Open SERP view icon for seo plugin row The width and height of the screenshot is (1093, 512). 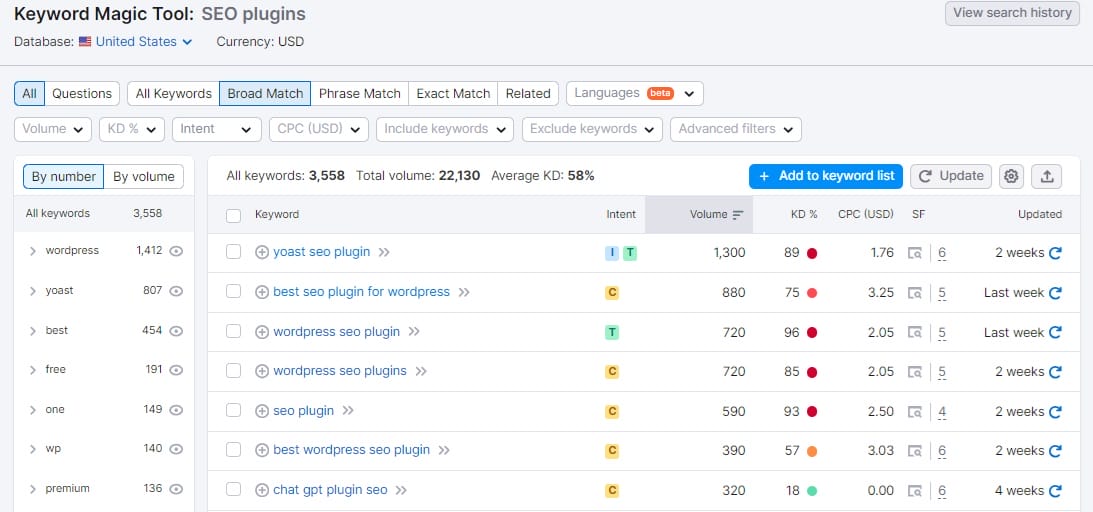(915, 412)
